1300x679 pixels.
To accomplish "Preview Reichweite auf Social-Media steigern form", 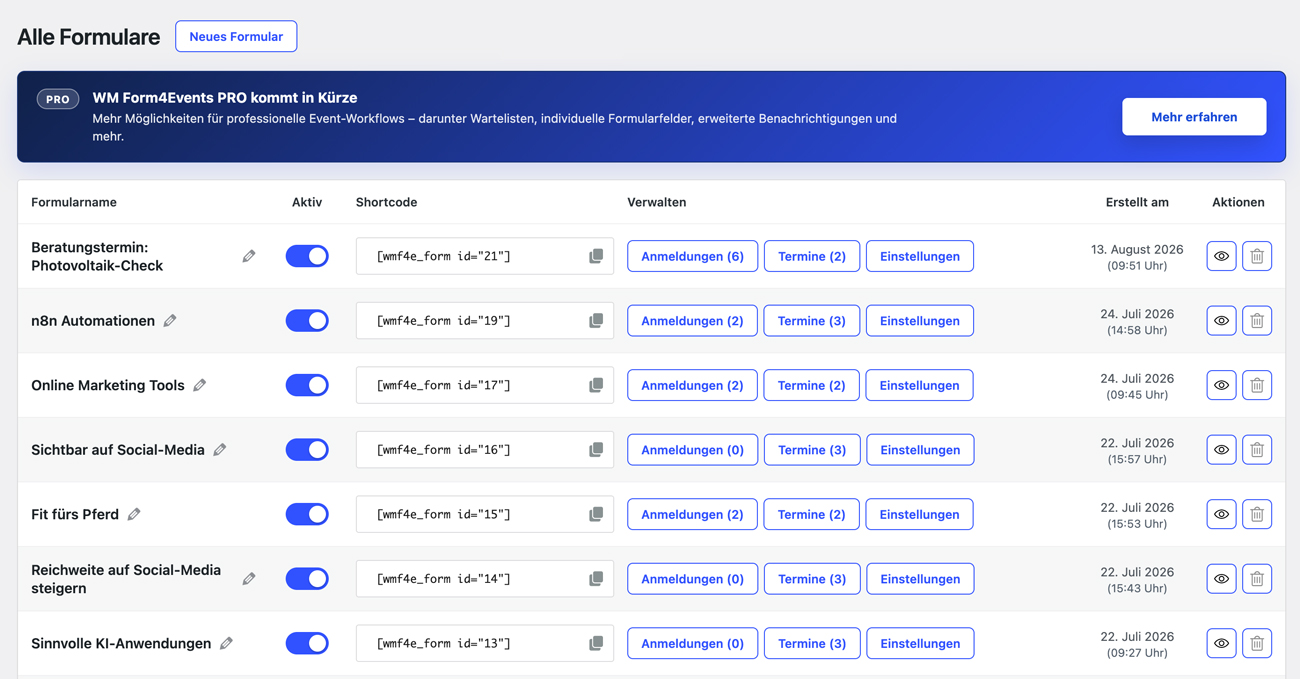I will 1221,579.
